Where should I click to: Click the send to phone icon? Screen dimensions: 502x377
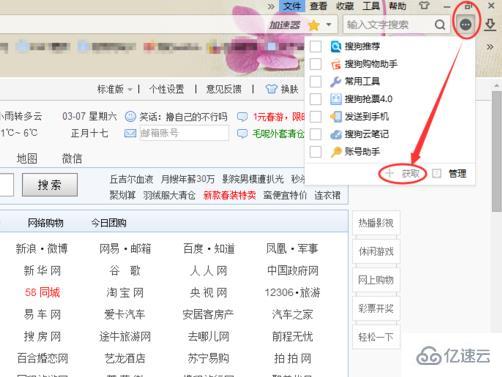[336, 117]
